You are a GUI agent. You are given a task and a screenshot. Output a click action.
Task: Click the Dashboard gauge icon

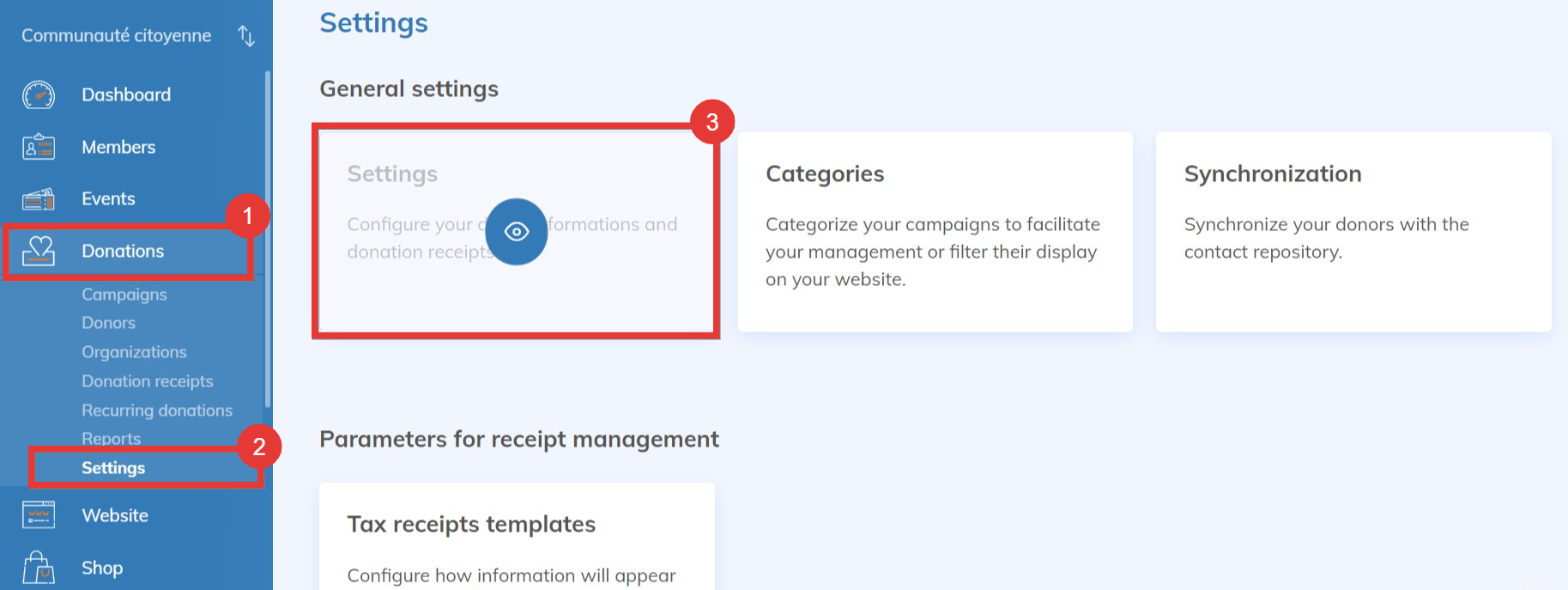[39, 95]
